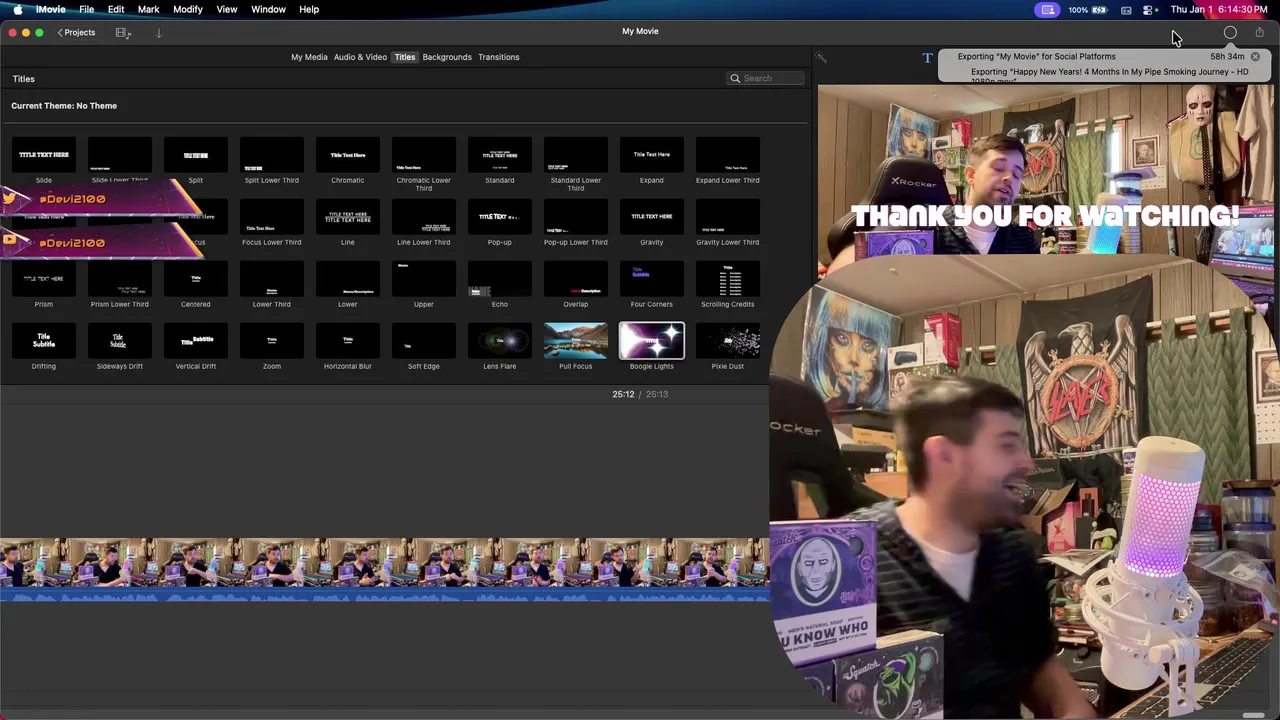This screenshot has width=1280, height=720.
Task: Cancel the export with the X button
Action: 1255,57
